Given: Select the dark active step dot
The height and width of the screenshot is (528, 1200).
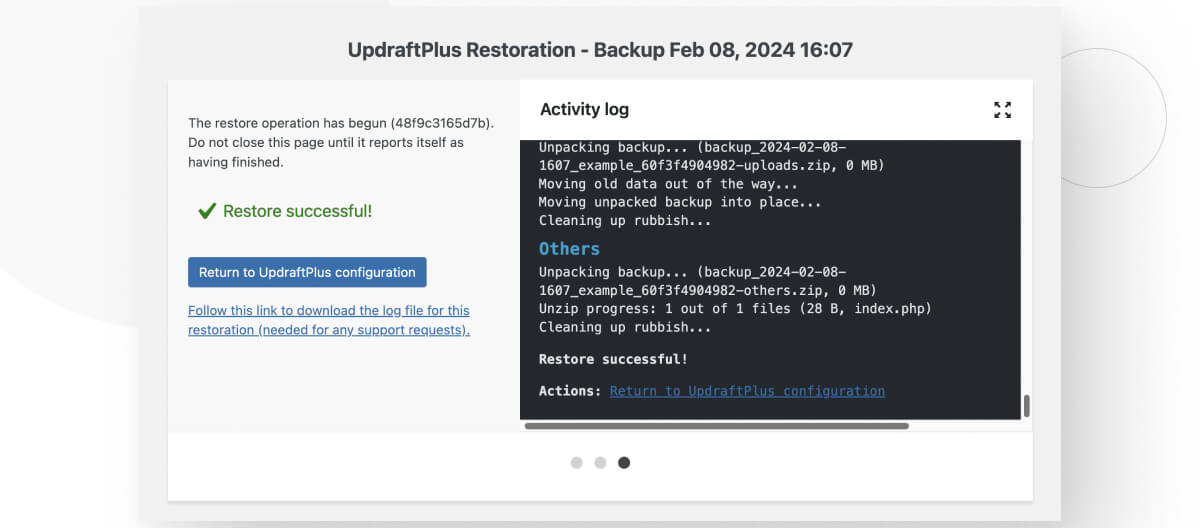Looking at the screenshot, I should (x=624, y=462).
